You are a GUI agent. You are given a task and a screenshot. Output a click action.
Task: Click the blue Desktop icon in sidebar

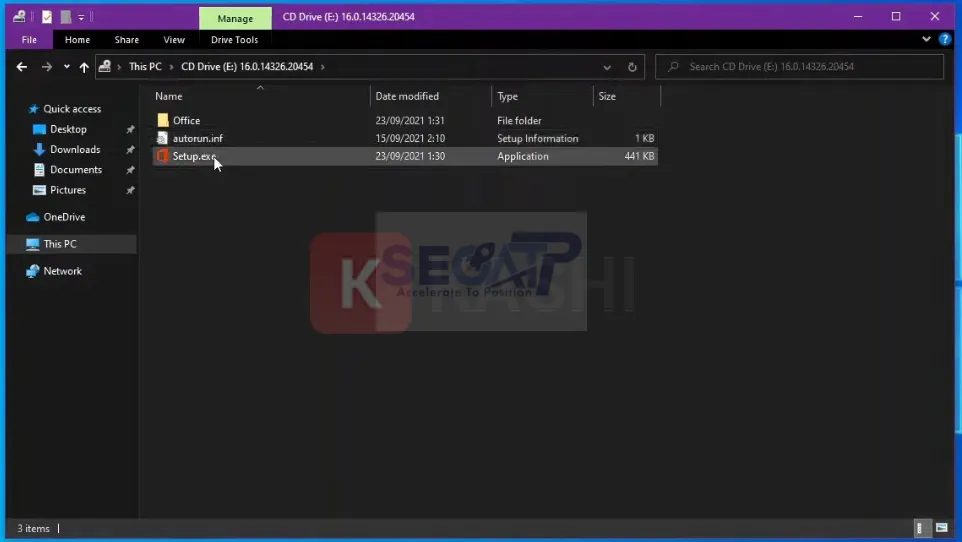[x=39, y=129]
